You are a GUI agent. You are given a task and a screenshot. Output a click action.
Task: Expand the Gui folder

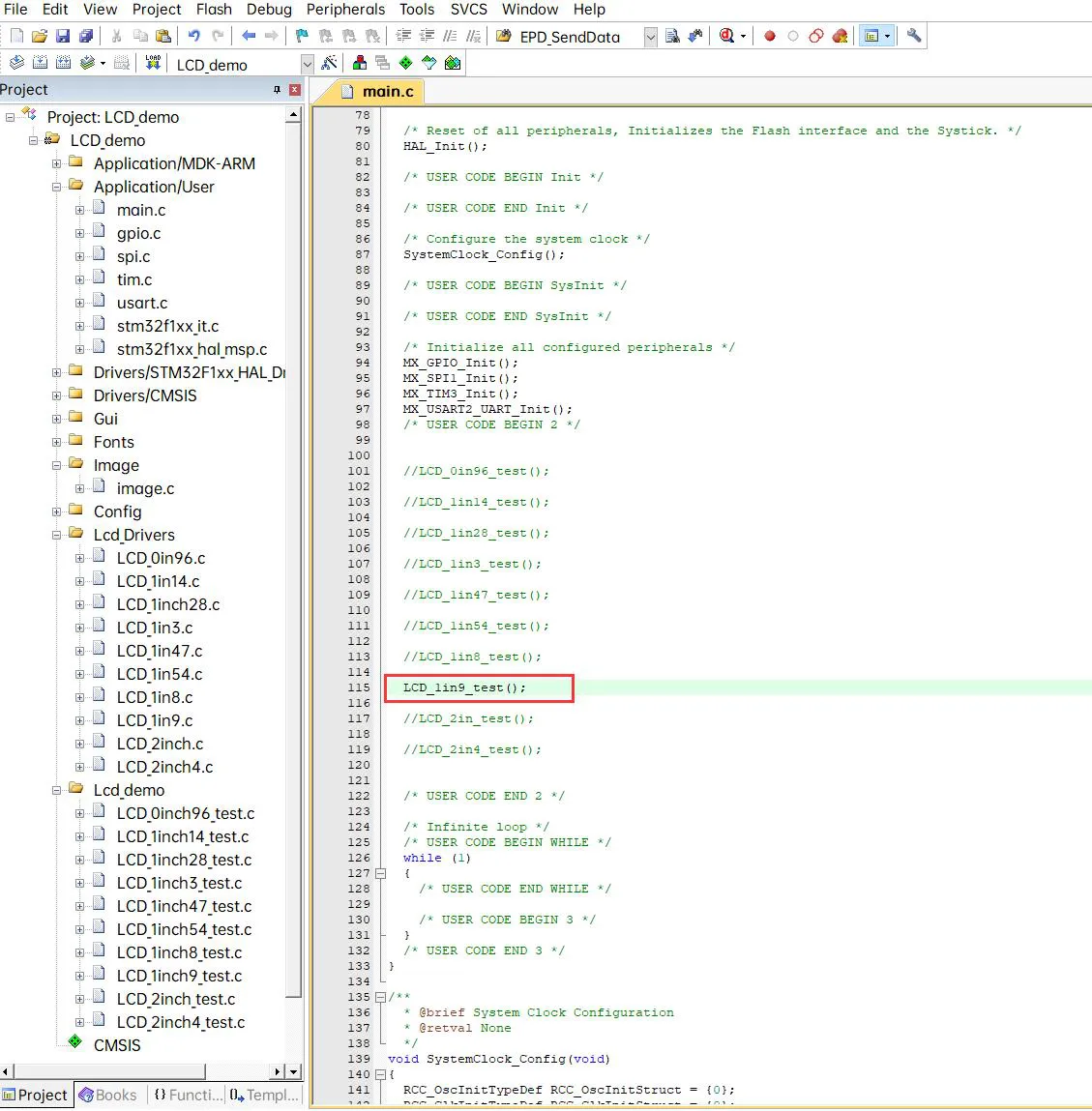(56, 420)
